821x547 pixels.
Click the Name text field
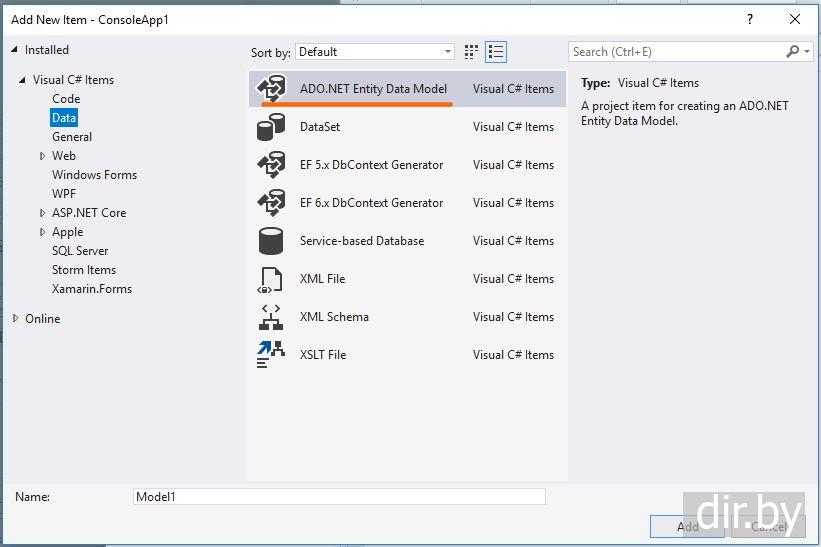339,496
